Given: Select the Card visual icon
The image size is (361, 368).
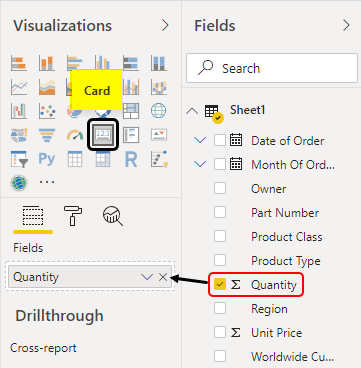Looking at the screenshot, I should (103, 135).
